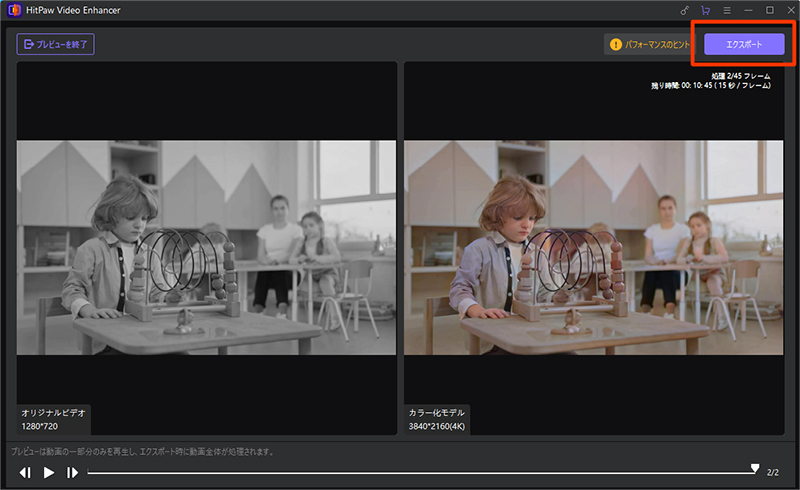Click the exit icon inside End Preview button
Viewport: 800px width, 490px height.
pos(27,45)
